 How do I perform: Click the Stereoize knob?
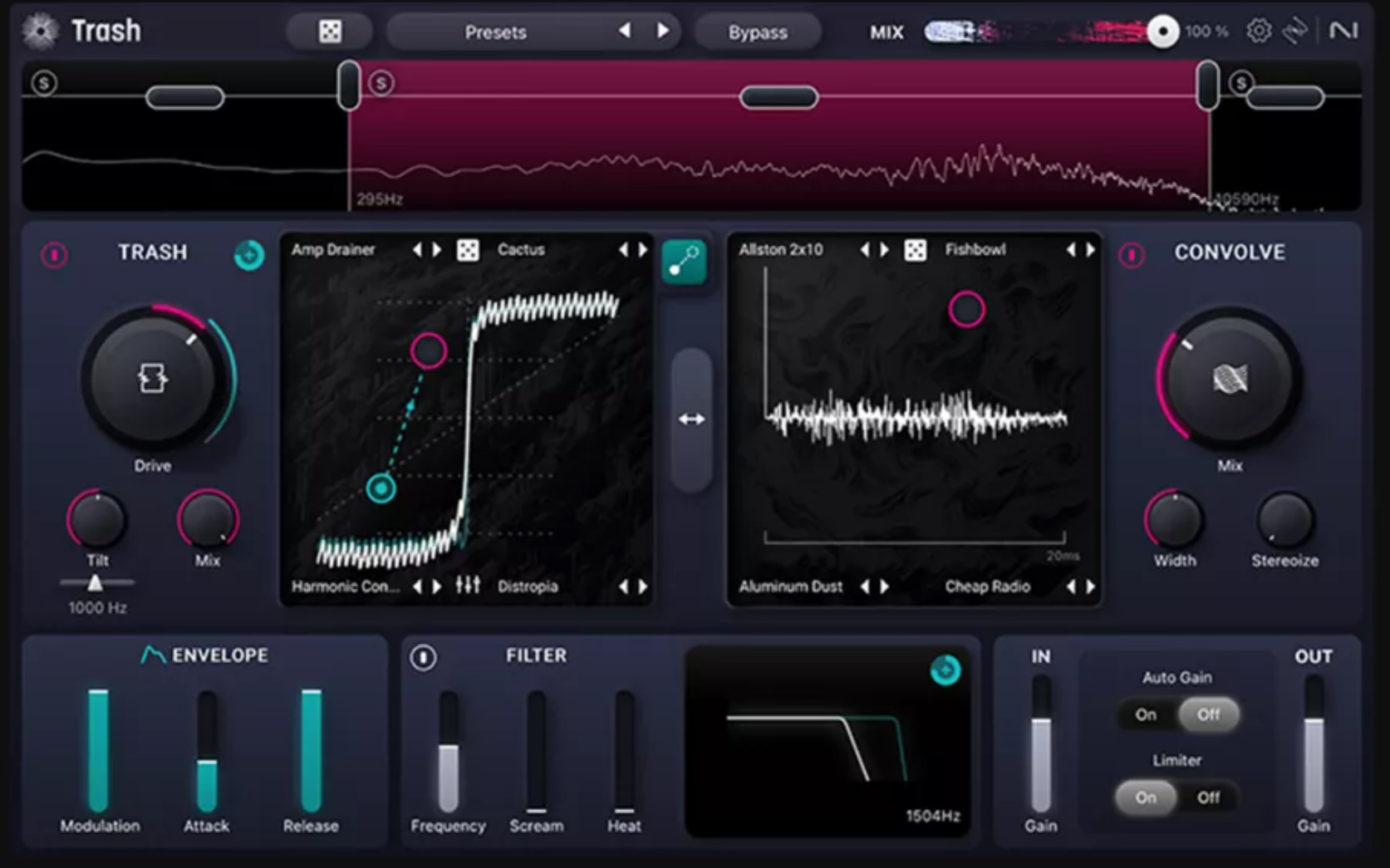(x=1285, y=519)
